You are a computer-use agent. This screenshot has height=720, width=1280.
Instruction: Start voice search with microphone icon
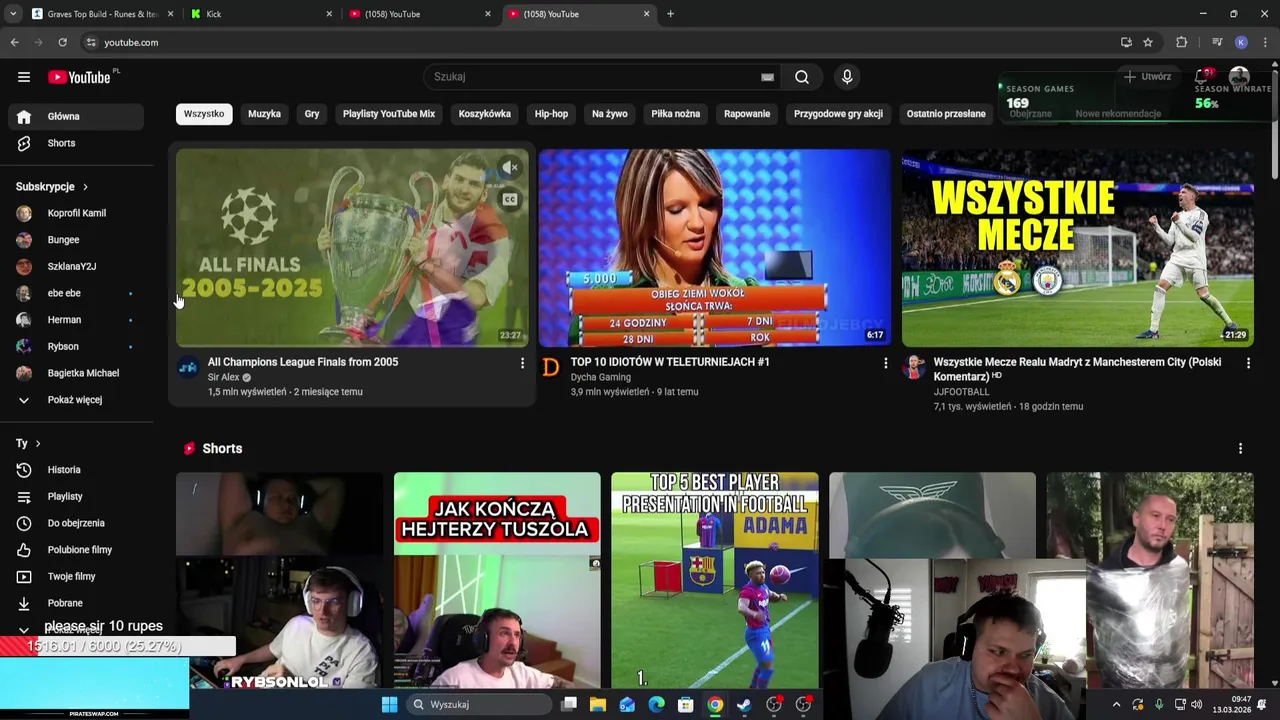click(847, 77)
